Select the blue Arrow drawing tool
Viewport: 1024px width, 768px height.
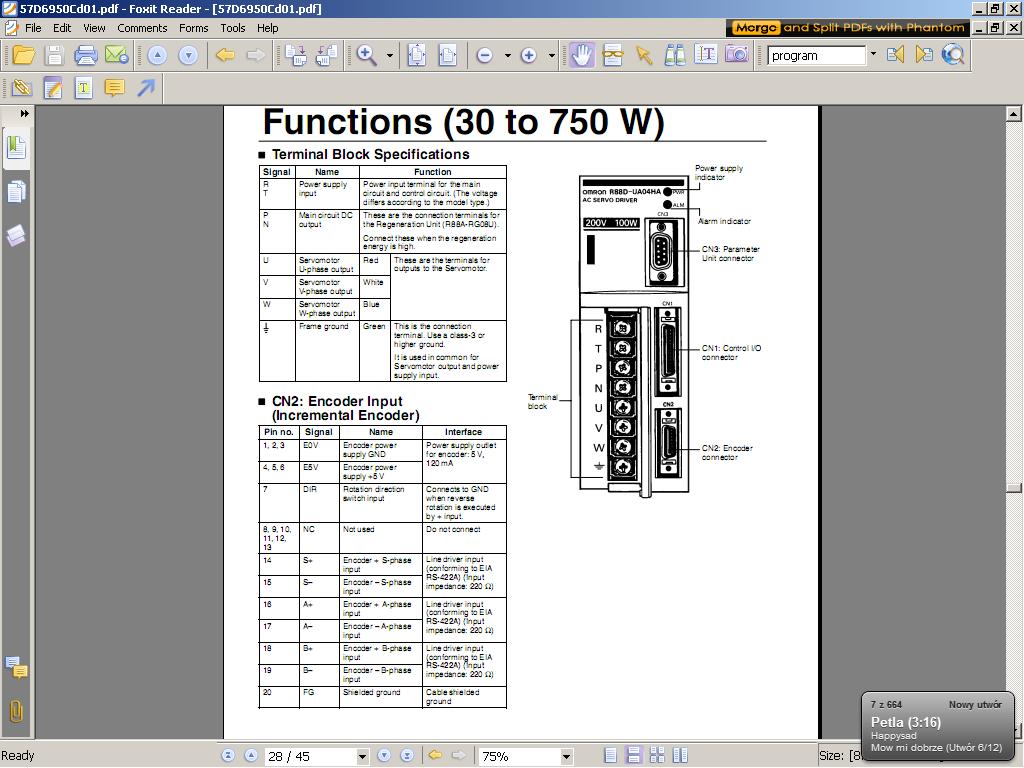[146, 88]
